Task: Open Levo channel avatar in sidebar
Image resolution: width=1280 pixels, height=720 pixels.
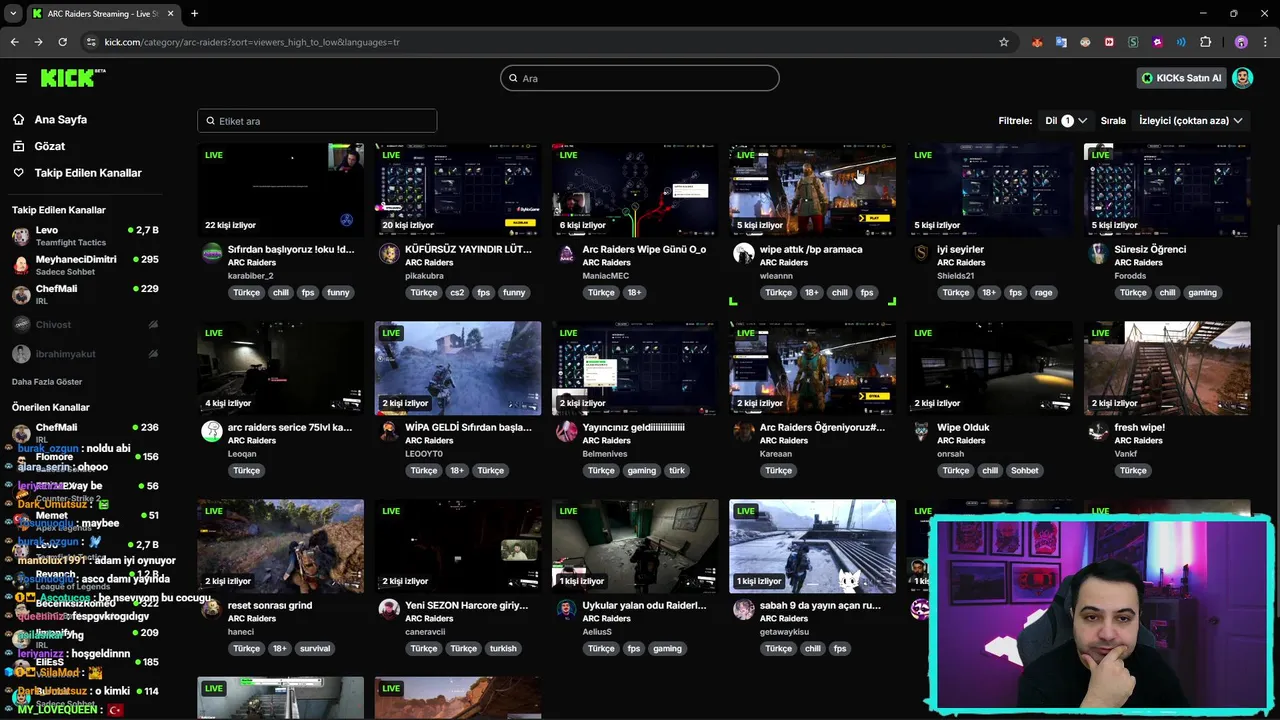Action: [x=21, y=236]
